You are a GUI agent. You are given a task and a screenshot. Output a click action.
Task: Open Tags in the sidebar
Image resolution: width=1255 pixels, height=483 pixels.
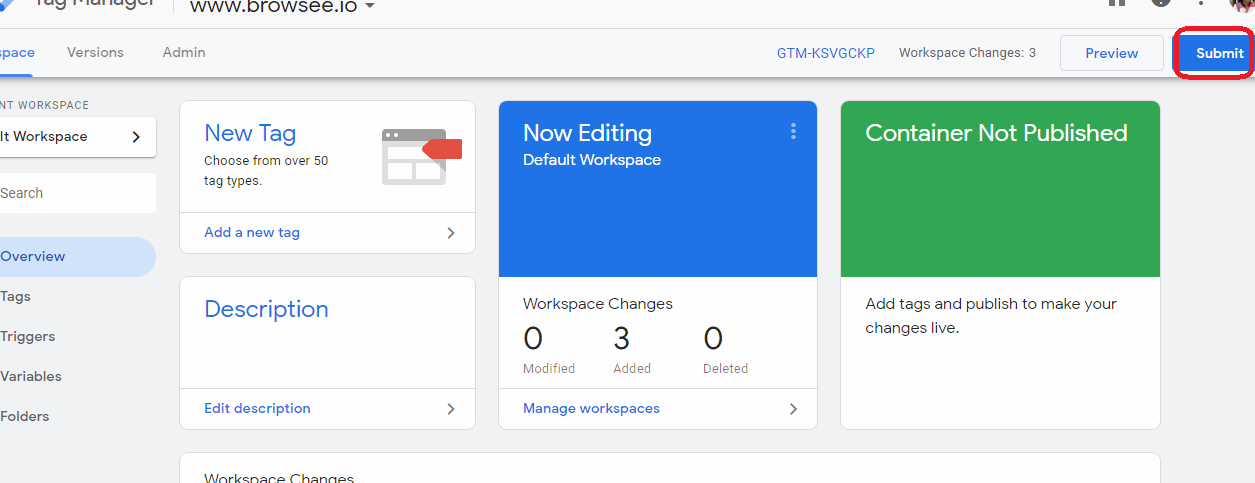point(16,297)
